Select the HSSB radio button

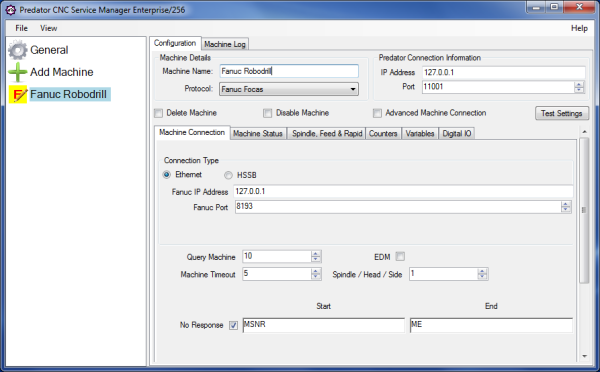pyautogui.click(x=228, y=175)
